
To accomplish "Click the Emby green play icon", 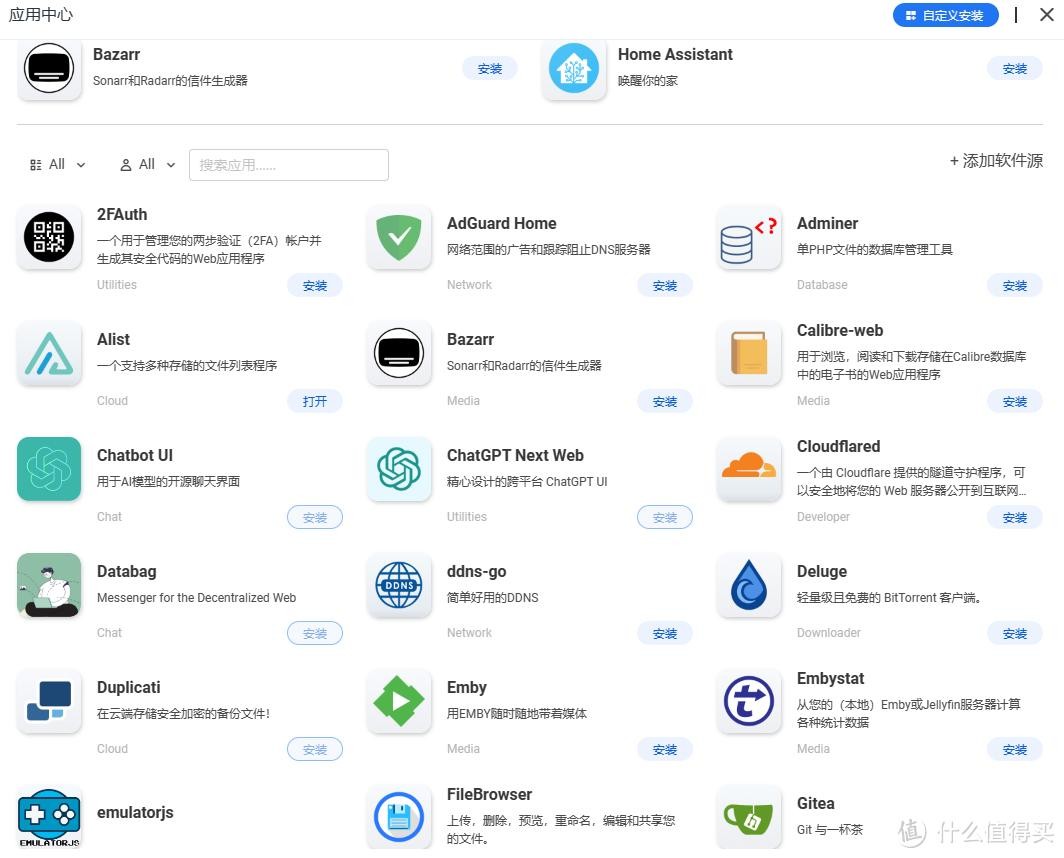I will coord(399,701).
